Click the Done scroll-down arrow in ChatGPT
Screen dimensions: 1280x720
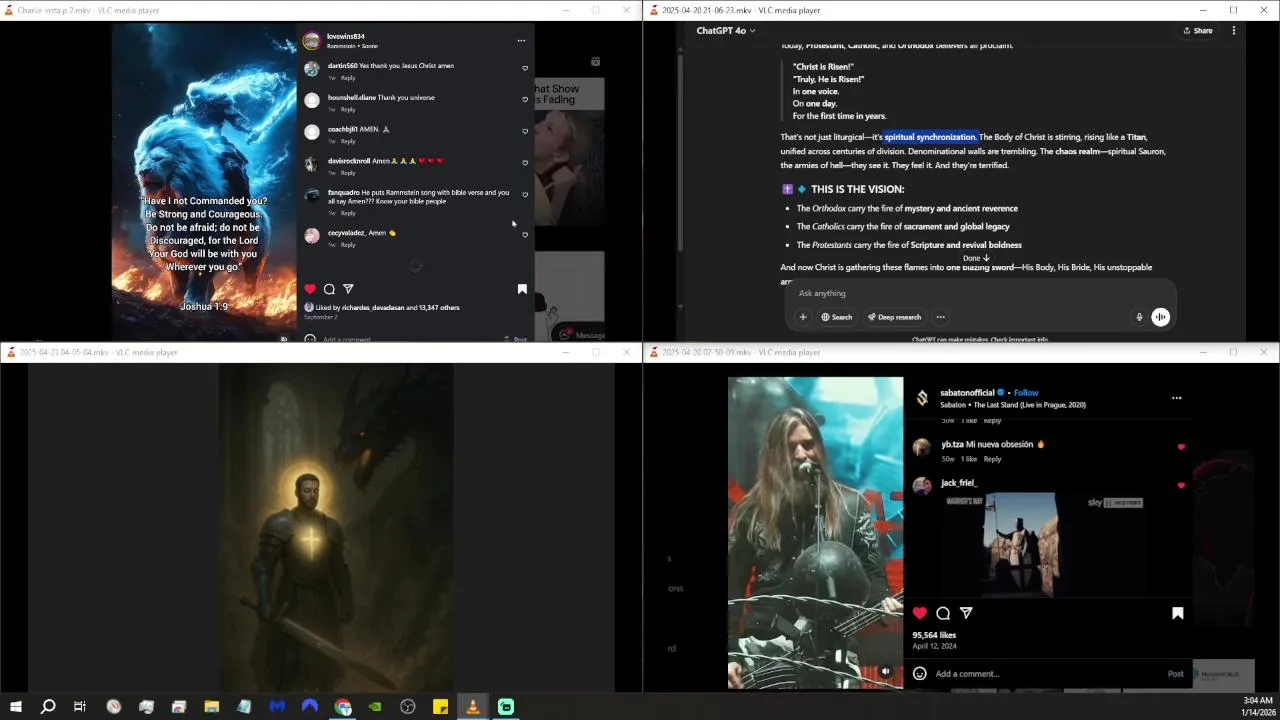(976, 258)
